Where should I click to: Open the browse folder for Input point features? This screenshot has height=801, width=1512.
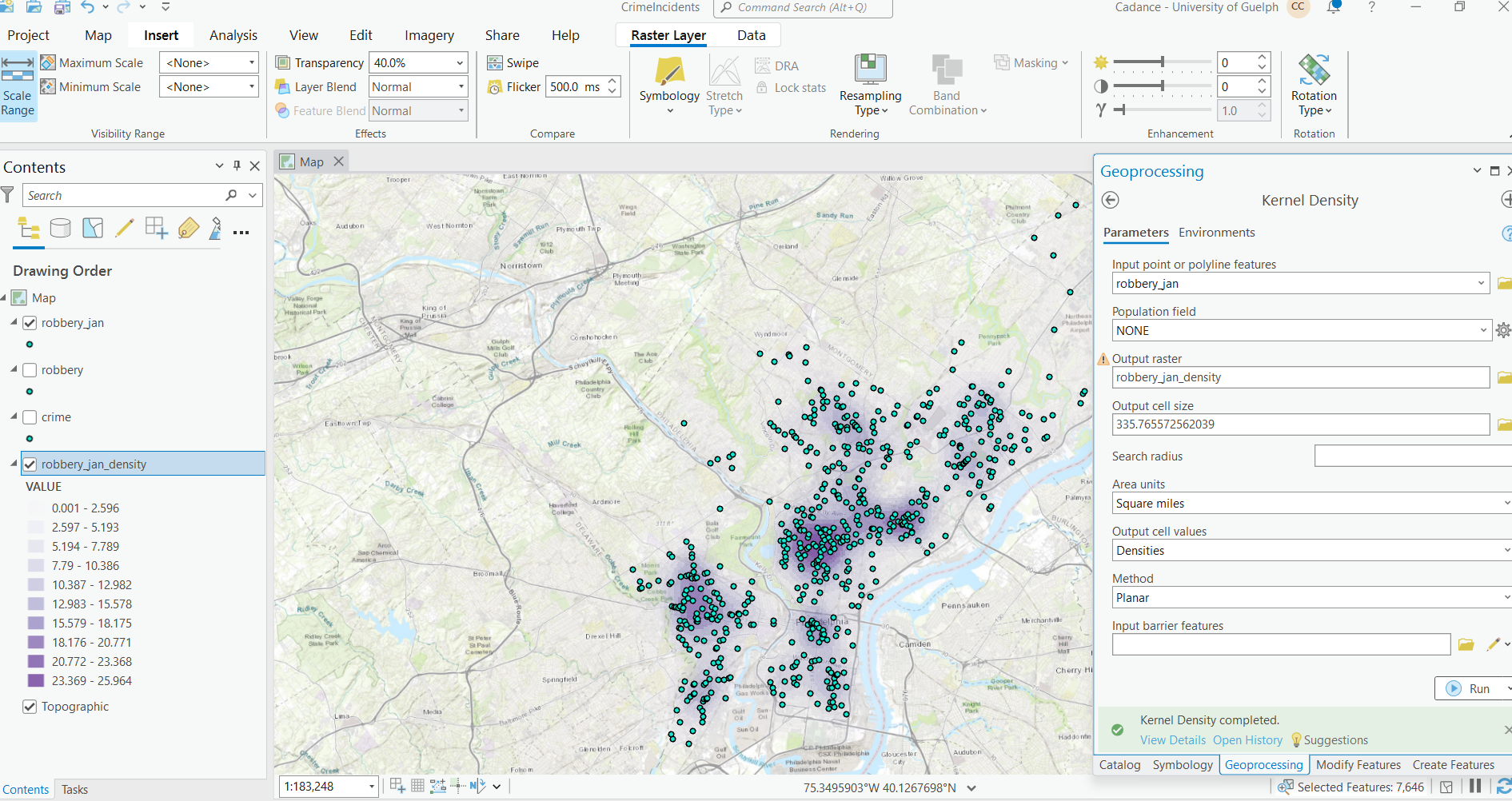[1503, 283]
